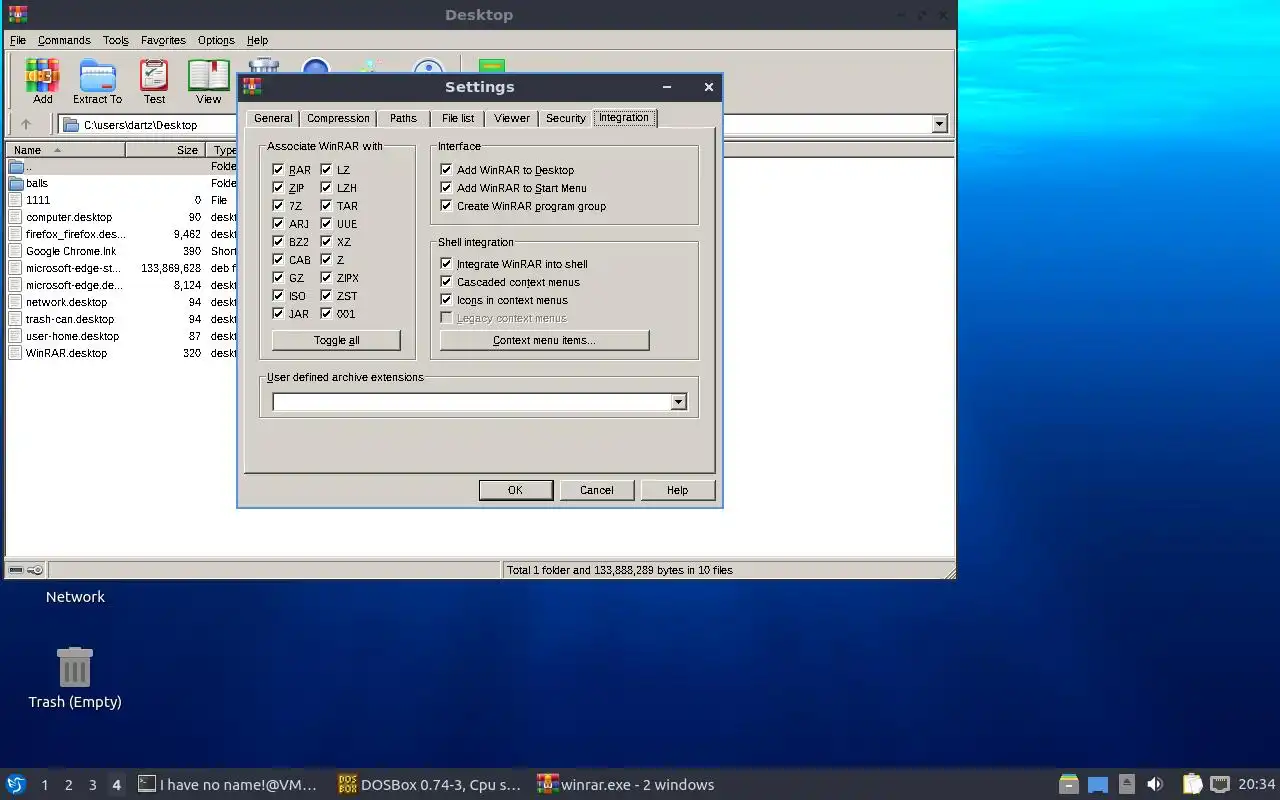Click the WinRAR.desktop file icon
This screenshot has width=1280, height=800.
(x=16, y=353)
